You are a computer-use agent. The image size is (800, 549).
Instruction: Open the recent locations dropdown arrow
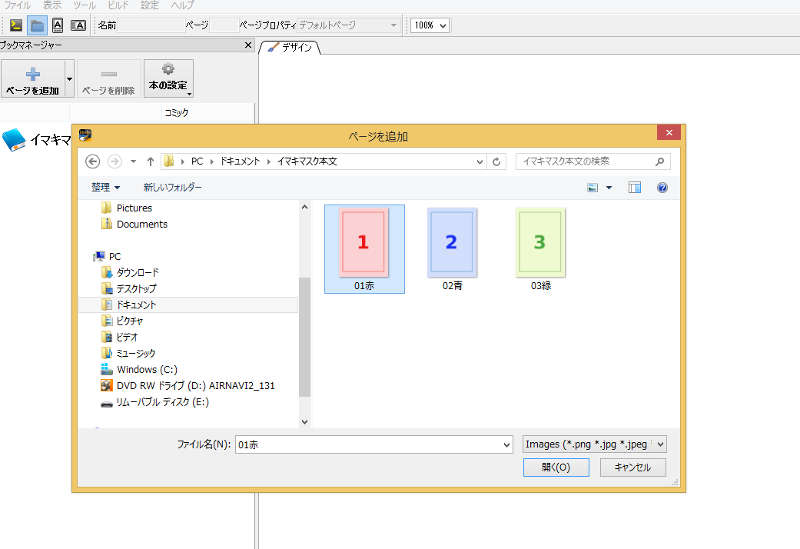(x=133, y=162)
